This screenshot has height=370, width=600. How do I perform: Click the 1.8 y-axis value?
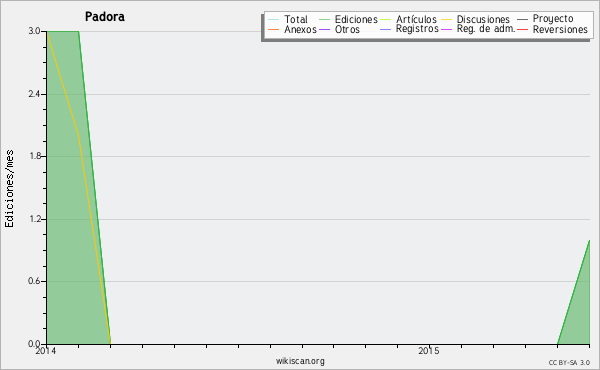point(35,156)
